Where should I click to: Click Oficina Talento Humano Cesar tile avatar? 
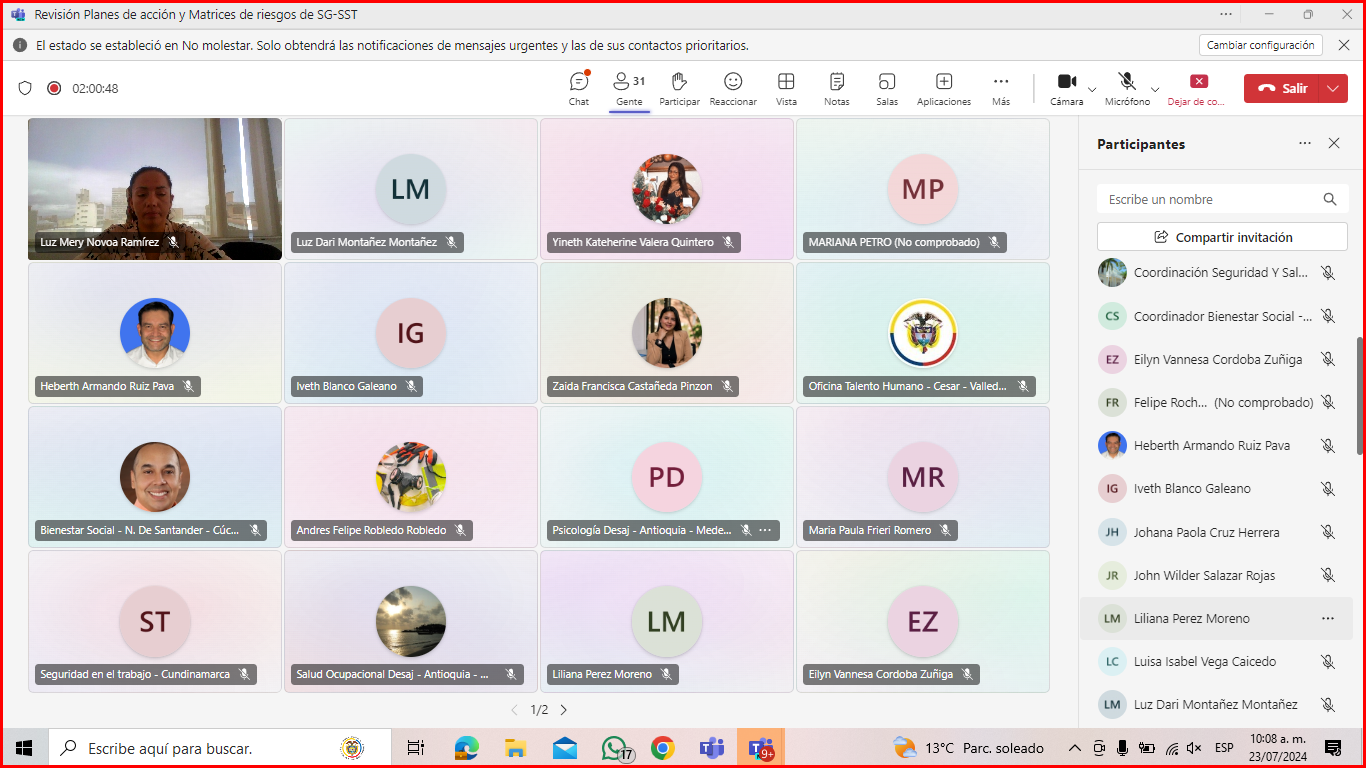coord(923,333)
